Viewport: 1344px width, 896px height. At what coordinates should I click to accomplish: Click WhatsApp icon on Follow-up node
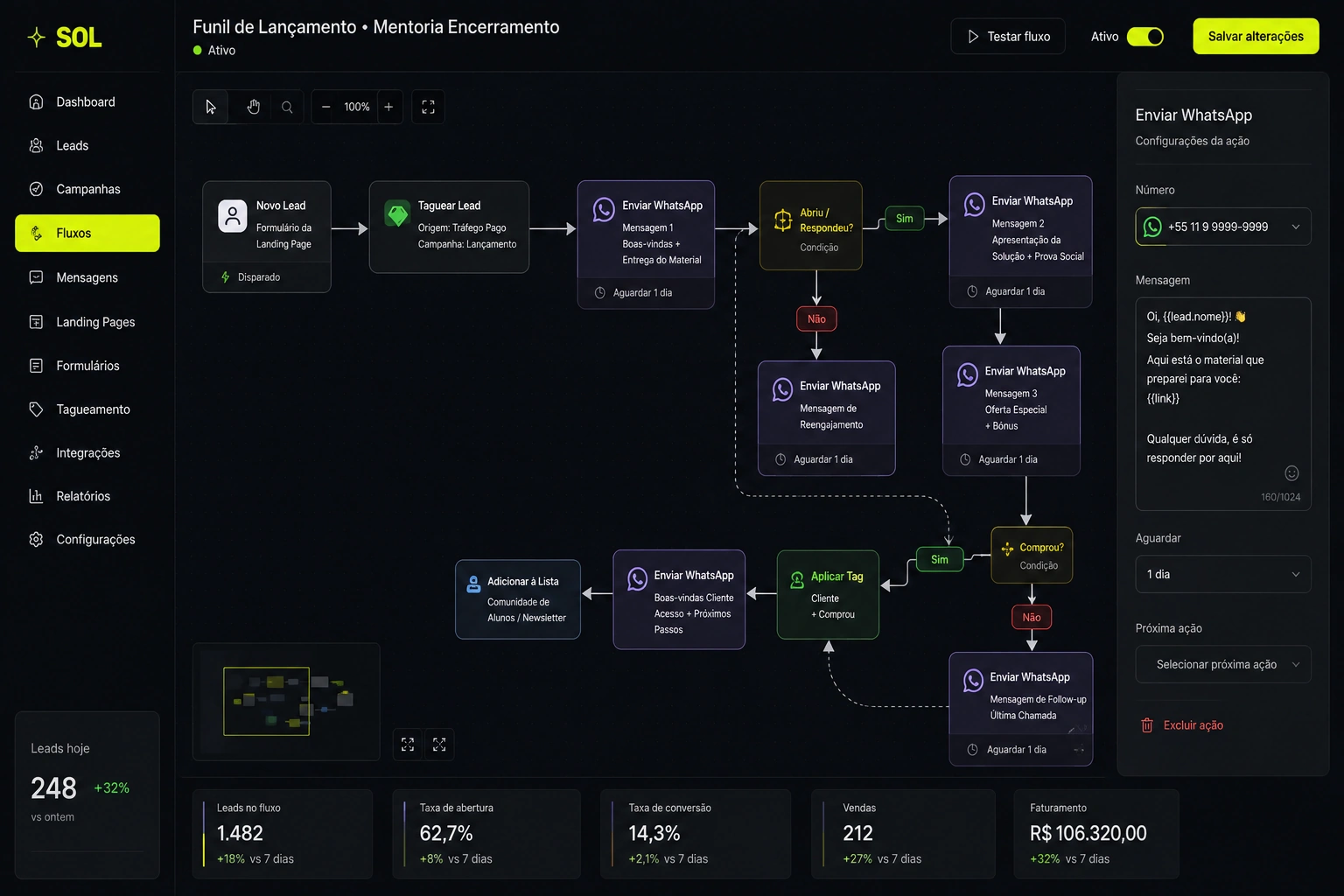[x=973, y=681]
